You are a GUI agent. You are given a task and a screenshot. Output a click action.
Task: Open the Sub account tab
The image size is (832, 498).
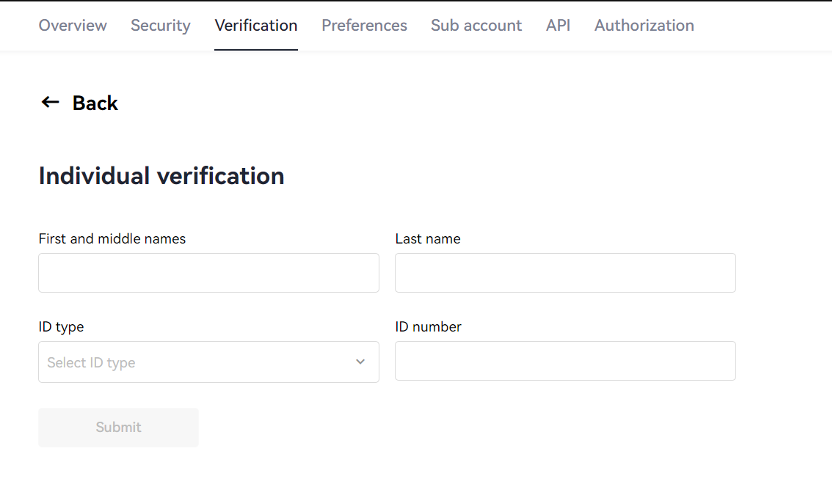(x=476, y=25)
